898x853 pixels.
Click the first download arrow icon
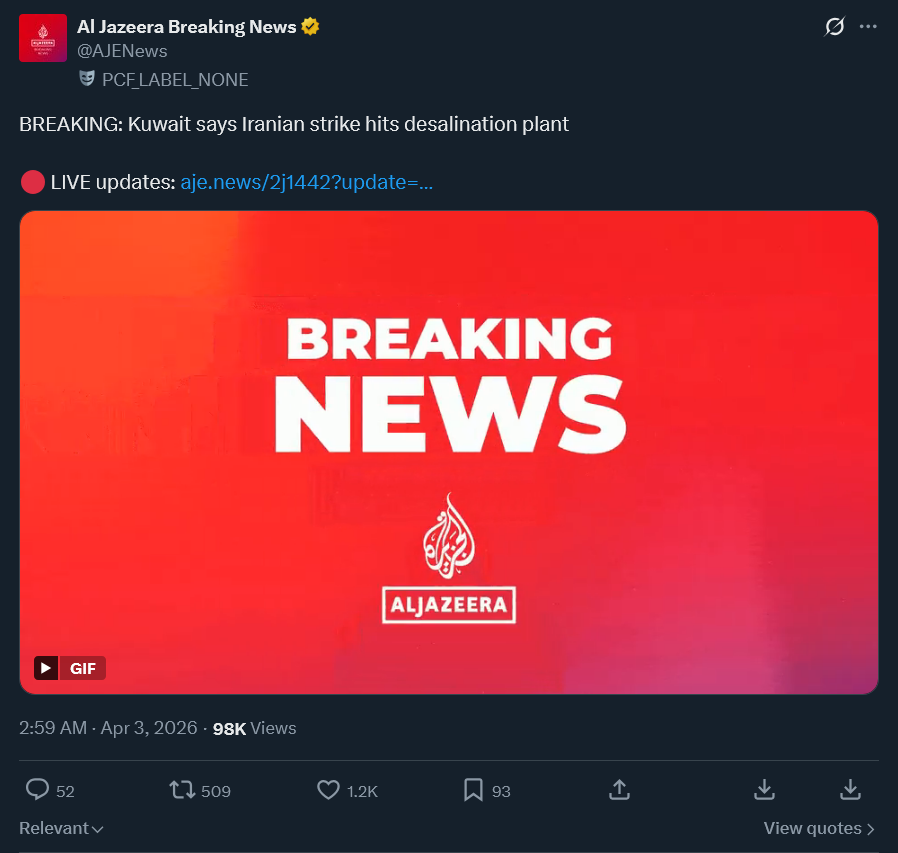[764, 789]
